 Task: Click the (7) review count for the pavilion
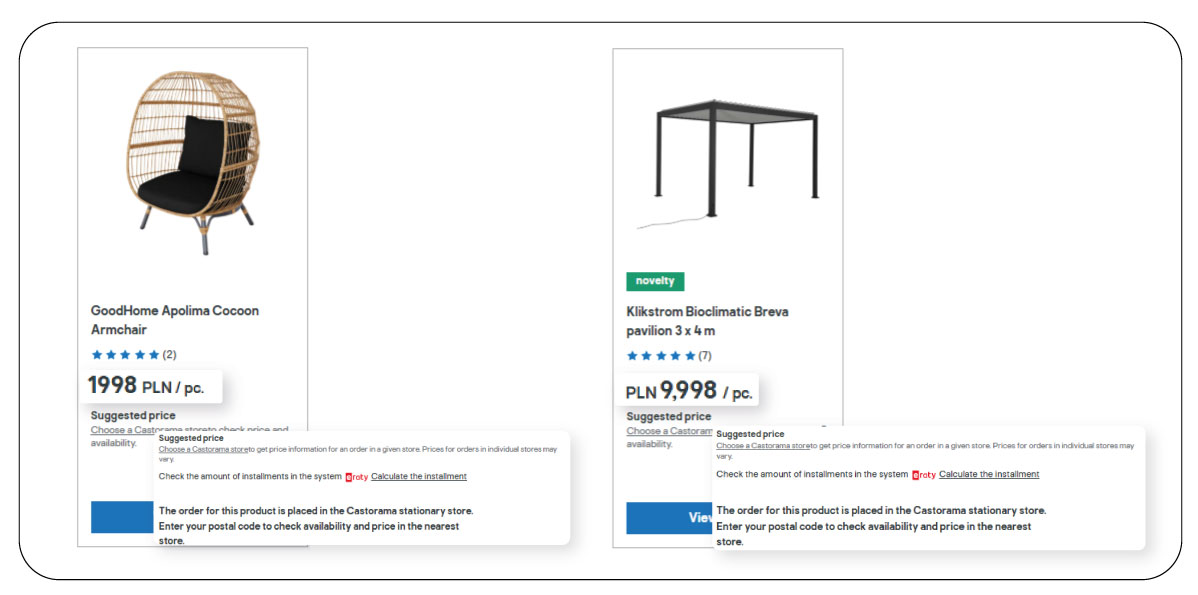coord(705,356)
